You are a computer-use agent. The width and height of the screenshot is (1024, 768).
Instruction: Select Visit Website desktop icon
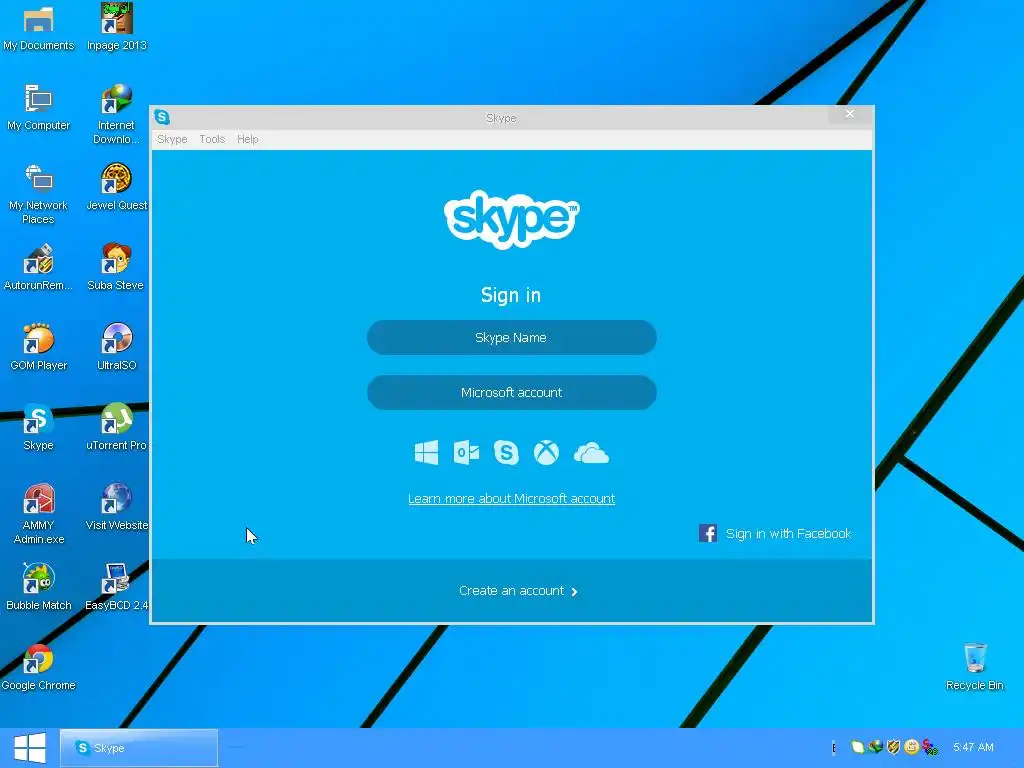tap(117, 508)
